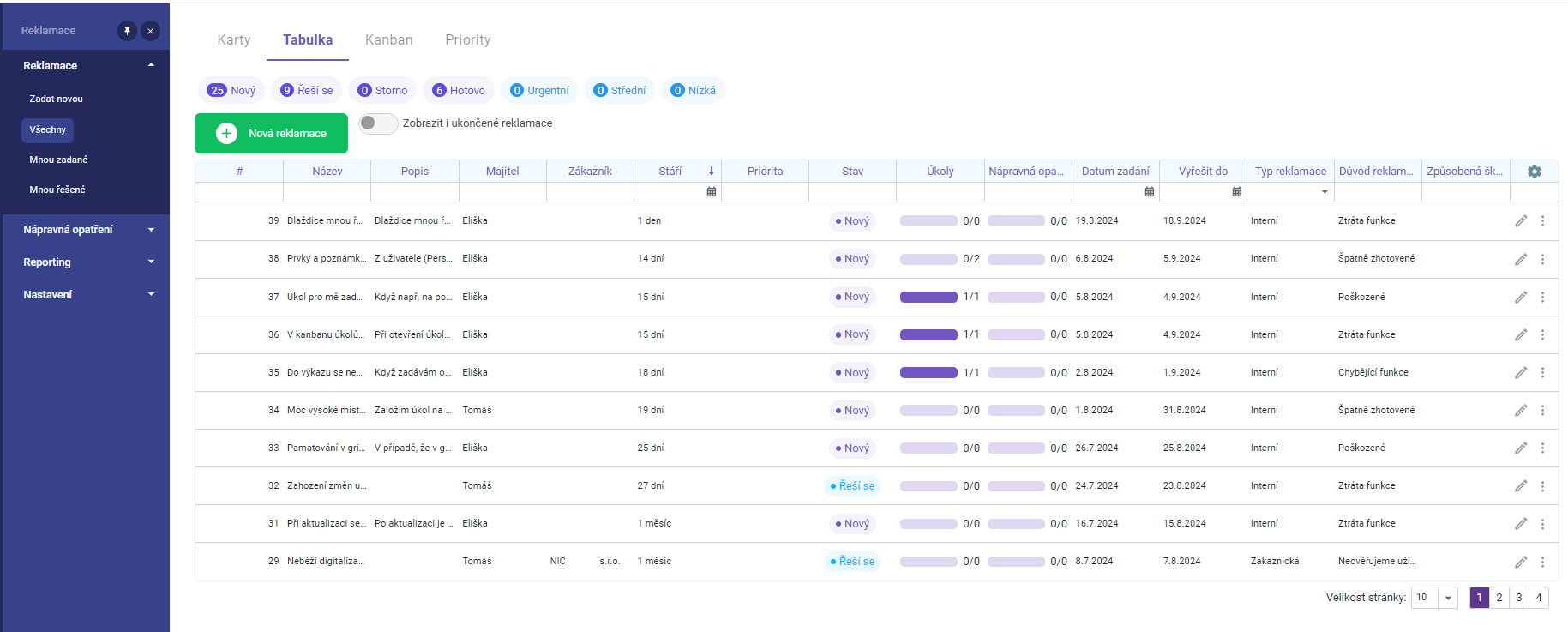Expand the Nápravná opatření menu section
Viewport: 1568px width, 632px height.
(151, 230)
